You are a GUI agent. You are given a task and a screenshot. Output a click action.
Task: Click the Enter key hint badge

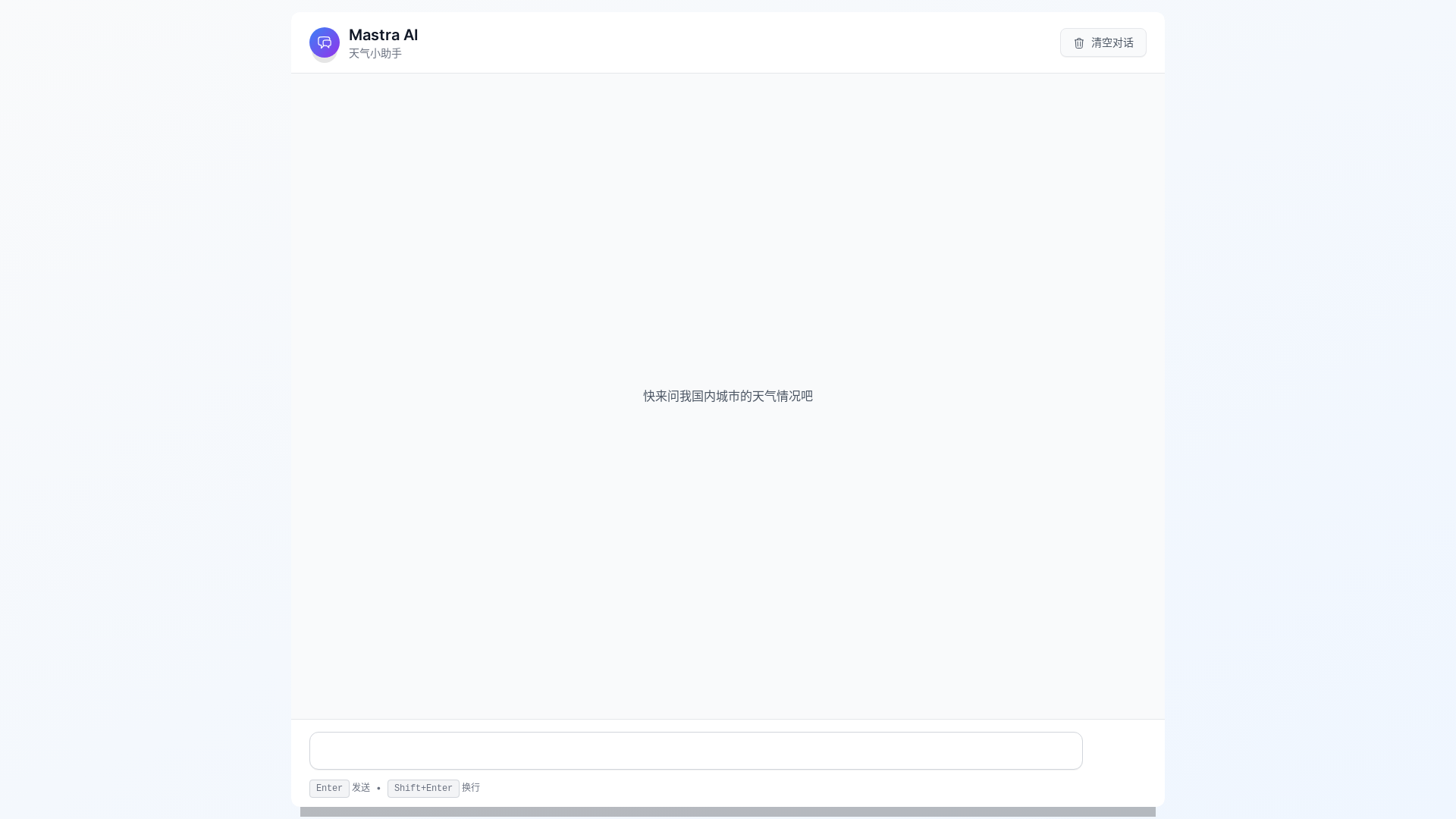point(329,789)
